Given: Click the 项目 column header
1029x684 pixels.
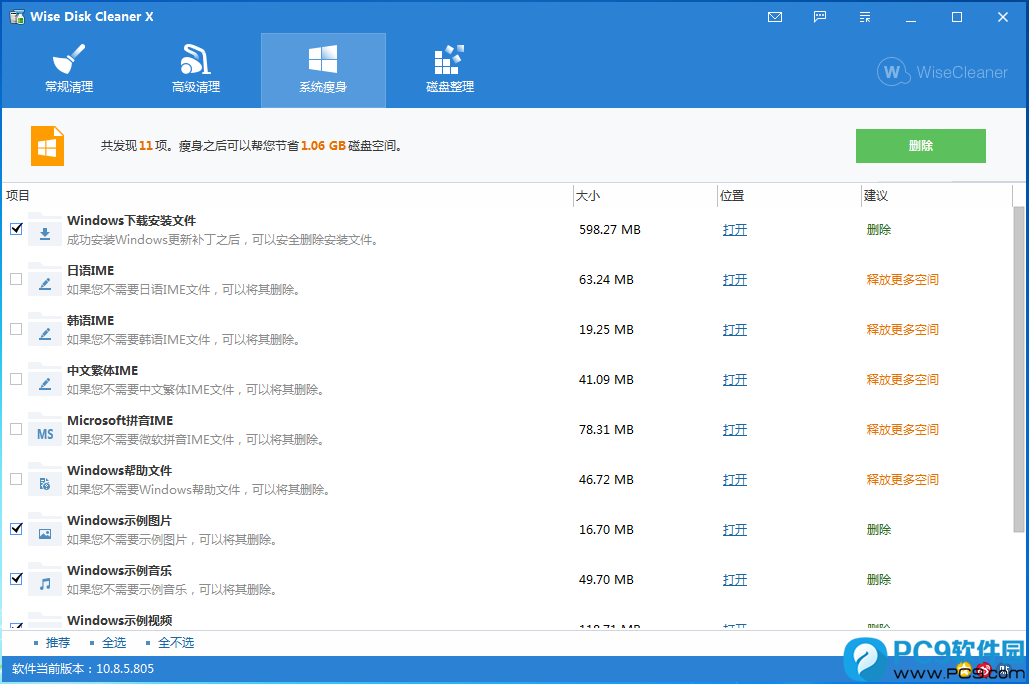Looking at the screenshot, I should (x=18, y=196).
